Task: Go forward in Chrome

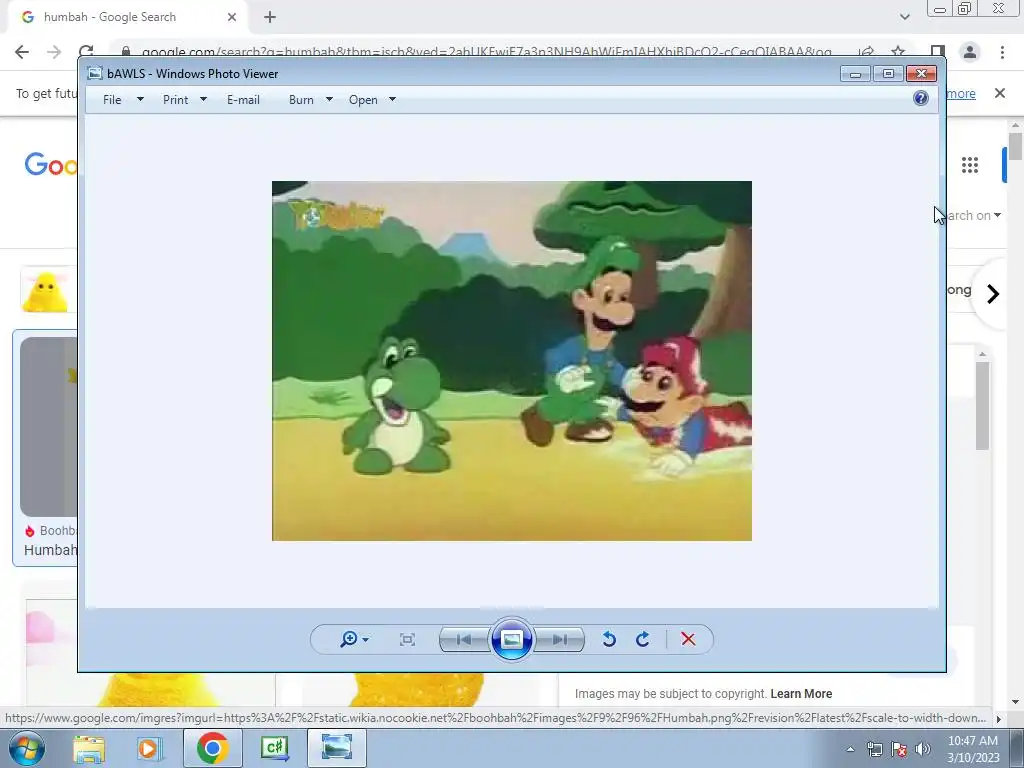Action: point(54,52)
